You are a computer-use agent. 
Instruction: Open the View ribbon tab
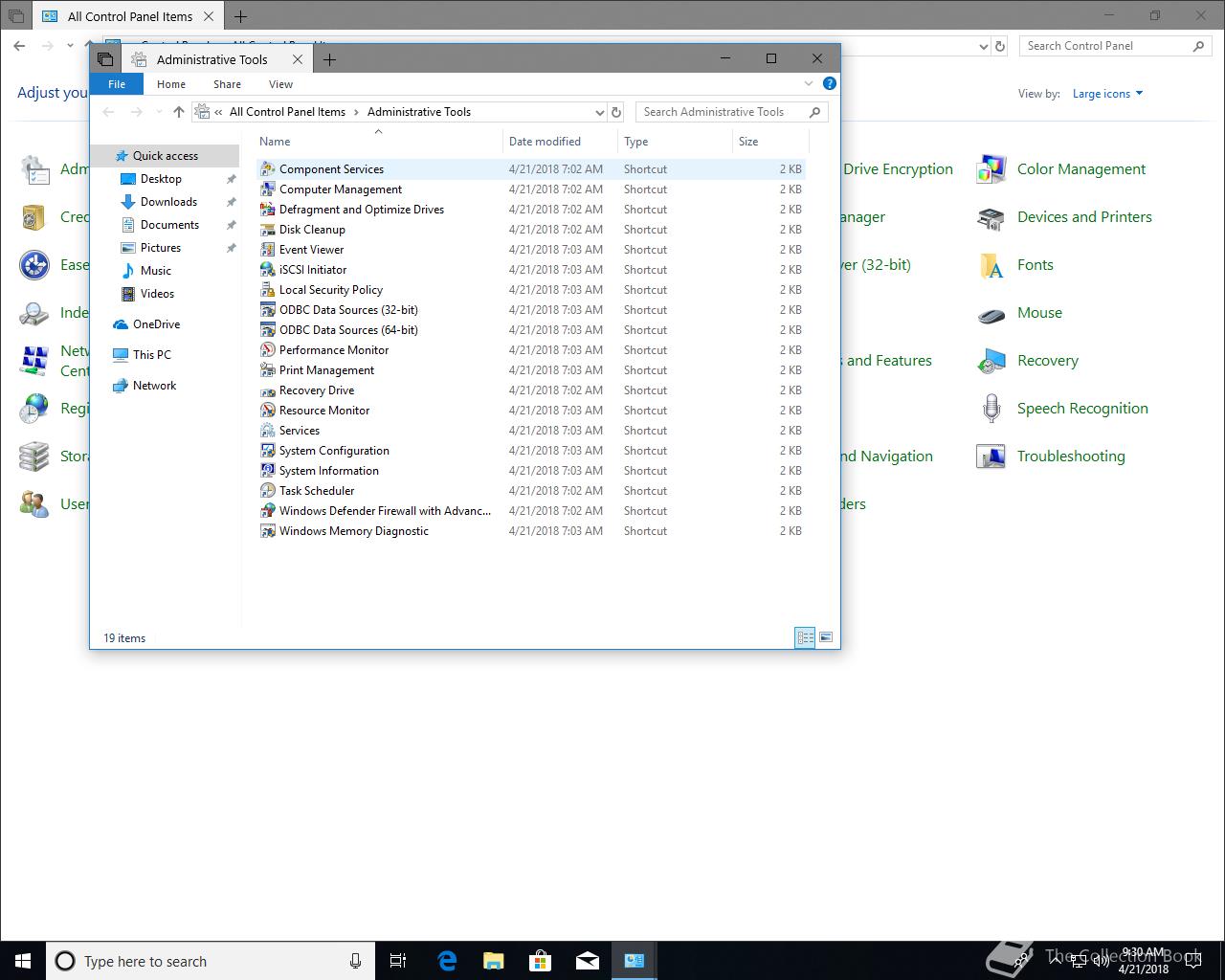click(x=280, y=84)
